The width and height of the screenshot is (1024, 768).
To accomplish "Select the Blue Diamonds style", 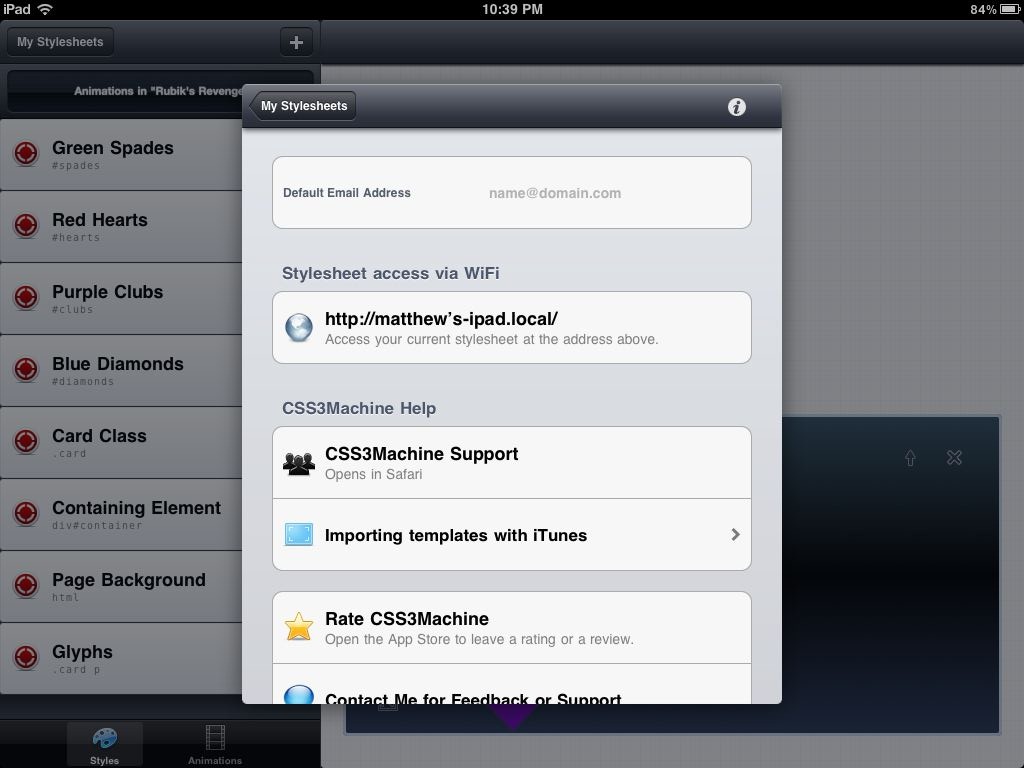I will tap(121, 370).
